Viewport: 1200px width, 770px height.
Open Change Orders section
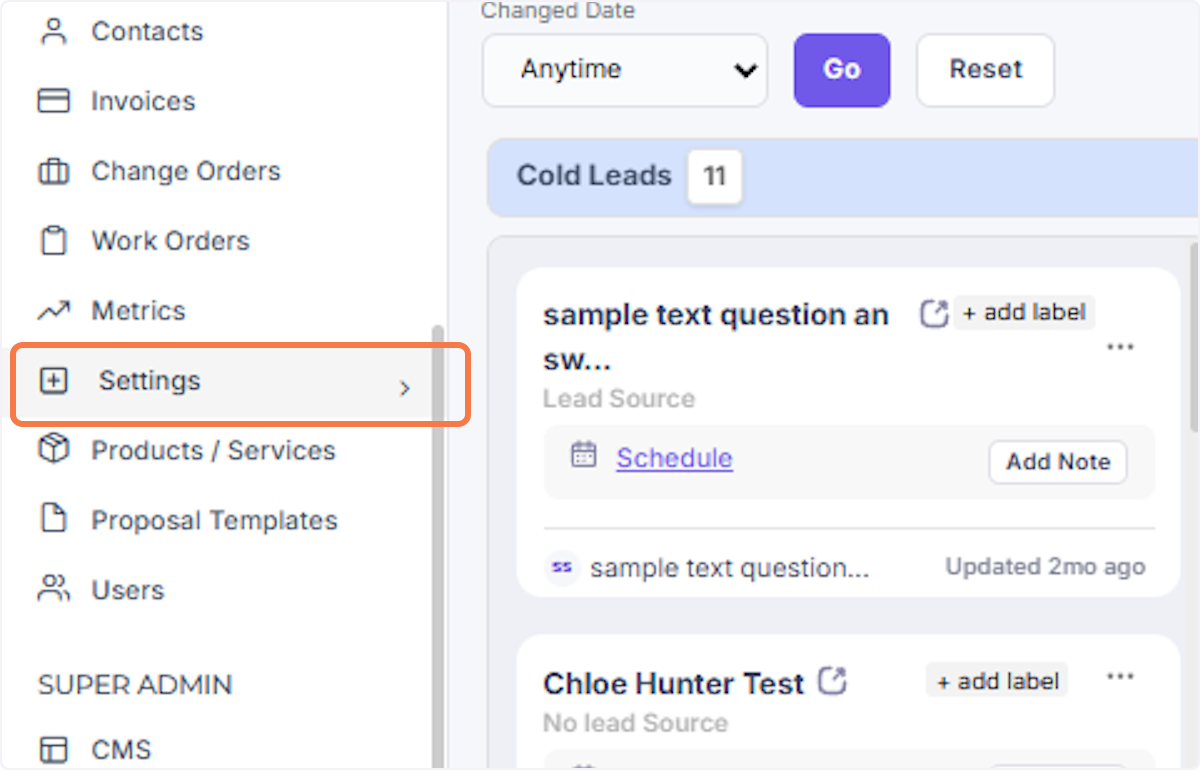point(186,171)
